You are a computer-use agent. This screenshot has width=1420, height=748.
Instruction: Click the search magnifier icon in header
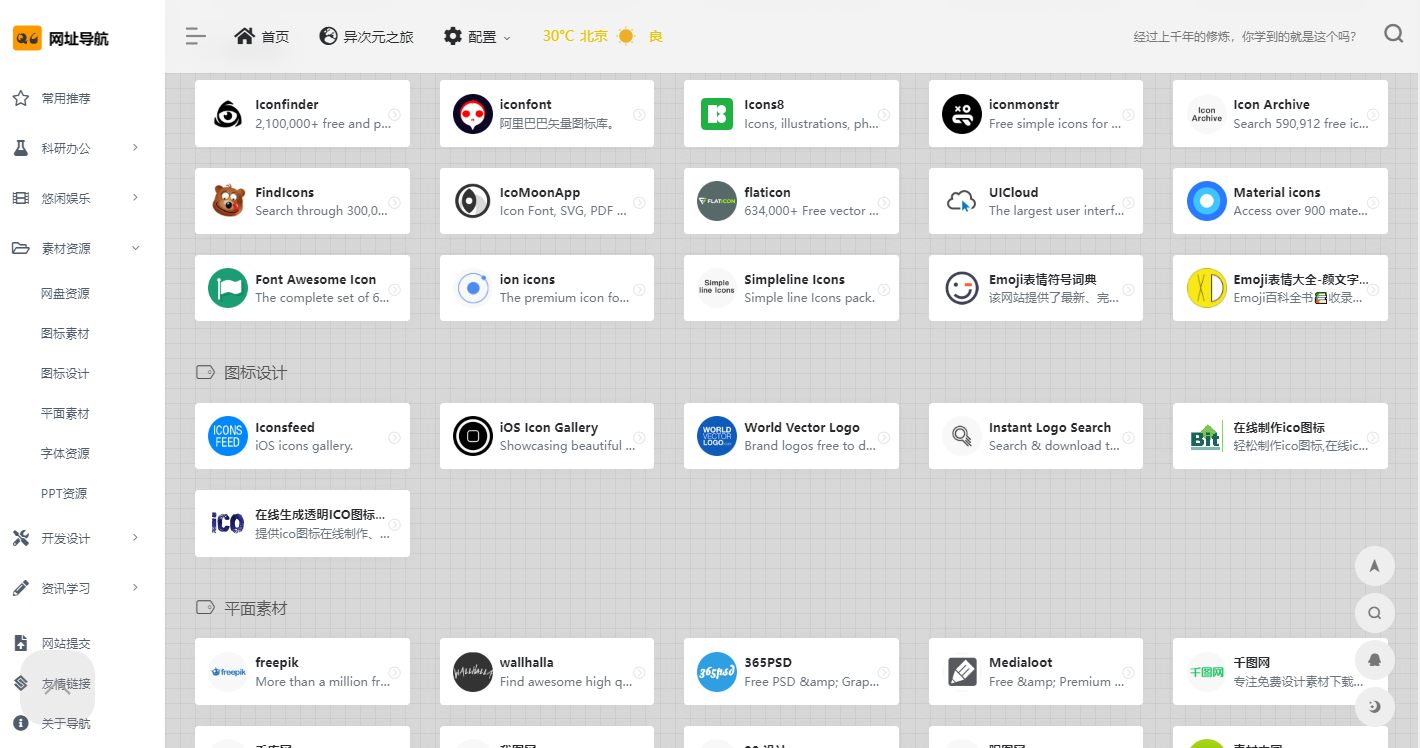tap(1394, 34)
